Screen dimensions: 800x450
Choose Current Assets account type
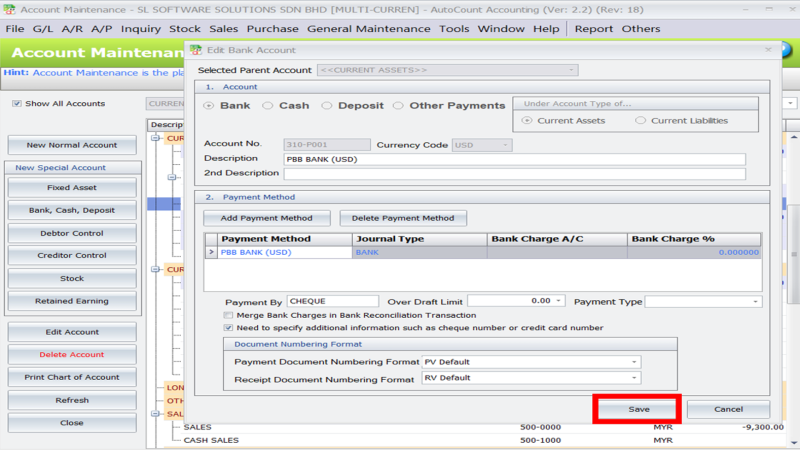click(527, 120)
